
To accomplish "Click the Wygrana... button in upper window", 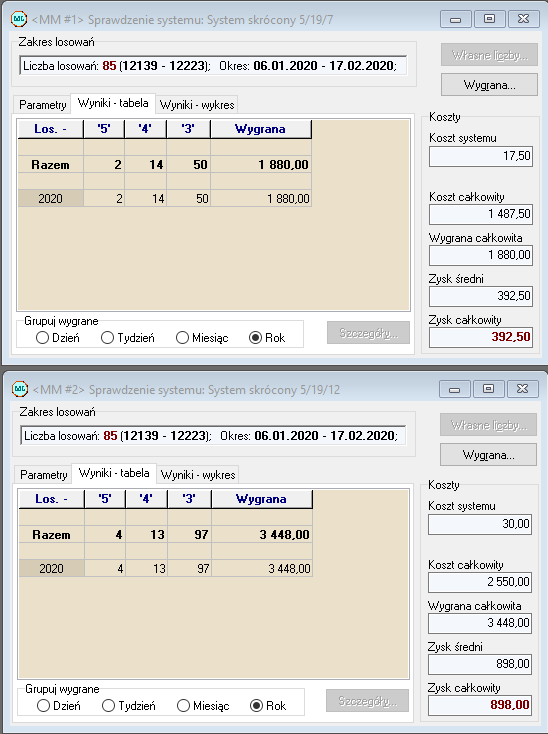I will click(490, 85).
